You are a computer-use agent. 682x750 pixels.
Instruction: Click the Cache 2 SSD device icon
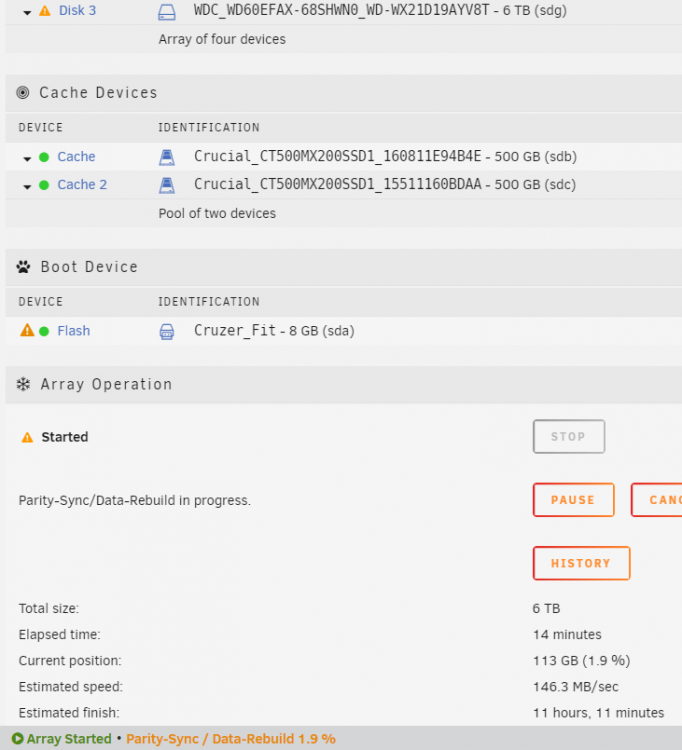(x=166, y=185)
